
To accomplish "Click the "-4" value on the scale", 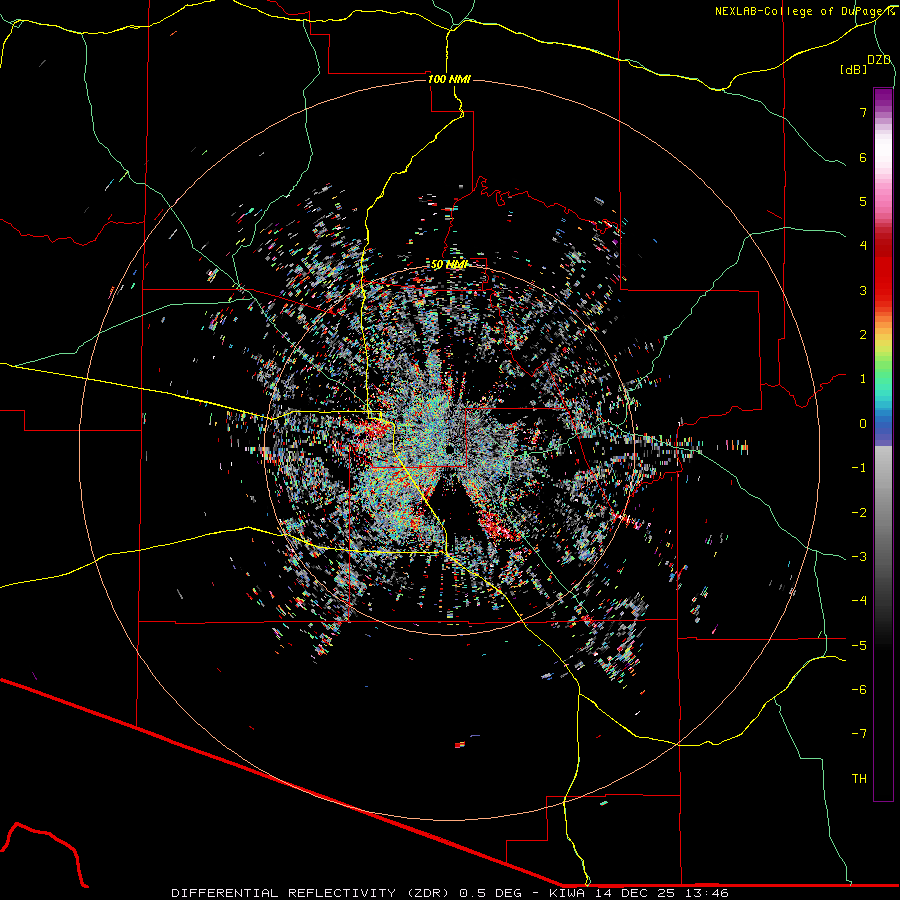I will coord(859,601).
